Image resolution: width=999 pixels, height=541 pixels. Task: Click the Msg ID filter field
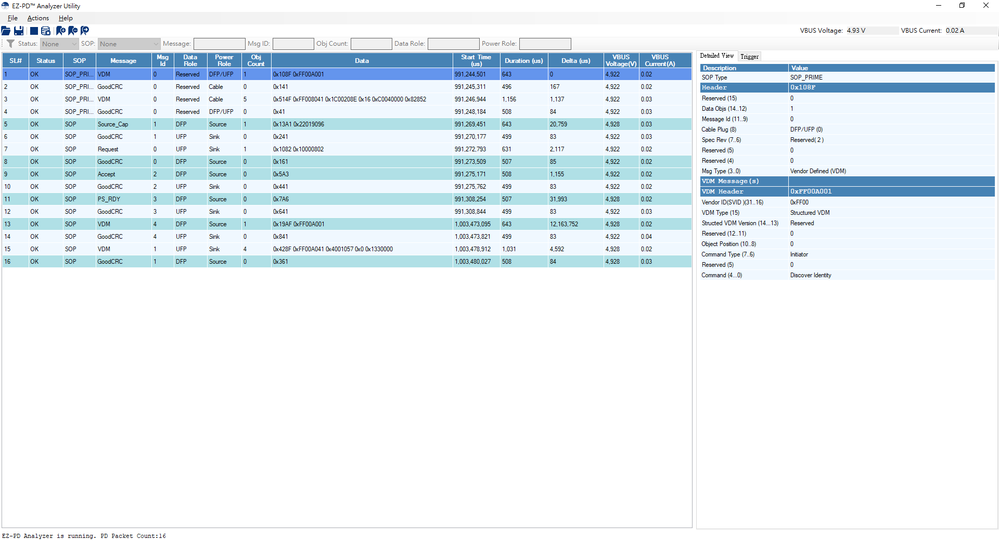(x=293, y=44)
